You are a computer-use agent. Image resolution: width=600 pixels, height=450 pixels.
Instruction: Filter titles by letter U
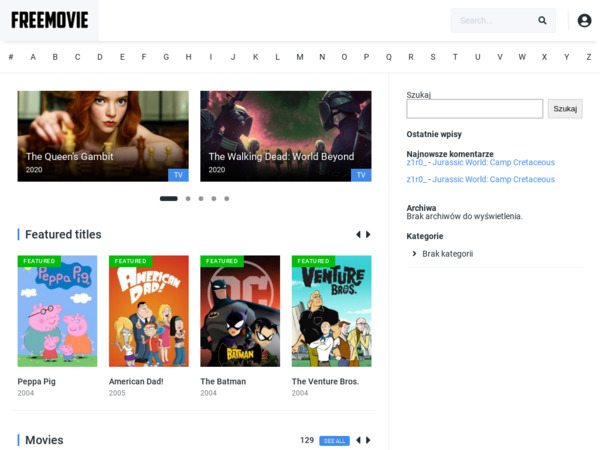478,57
